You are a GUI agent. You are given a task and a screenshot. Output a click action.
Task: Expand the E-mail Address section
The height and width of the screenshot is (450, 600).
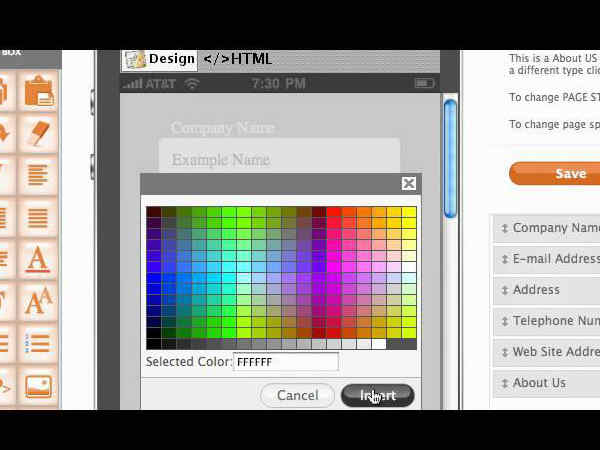(x=548, y=259)
